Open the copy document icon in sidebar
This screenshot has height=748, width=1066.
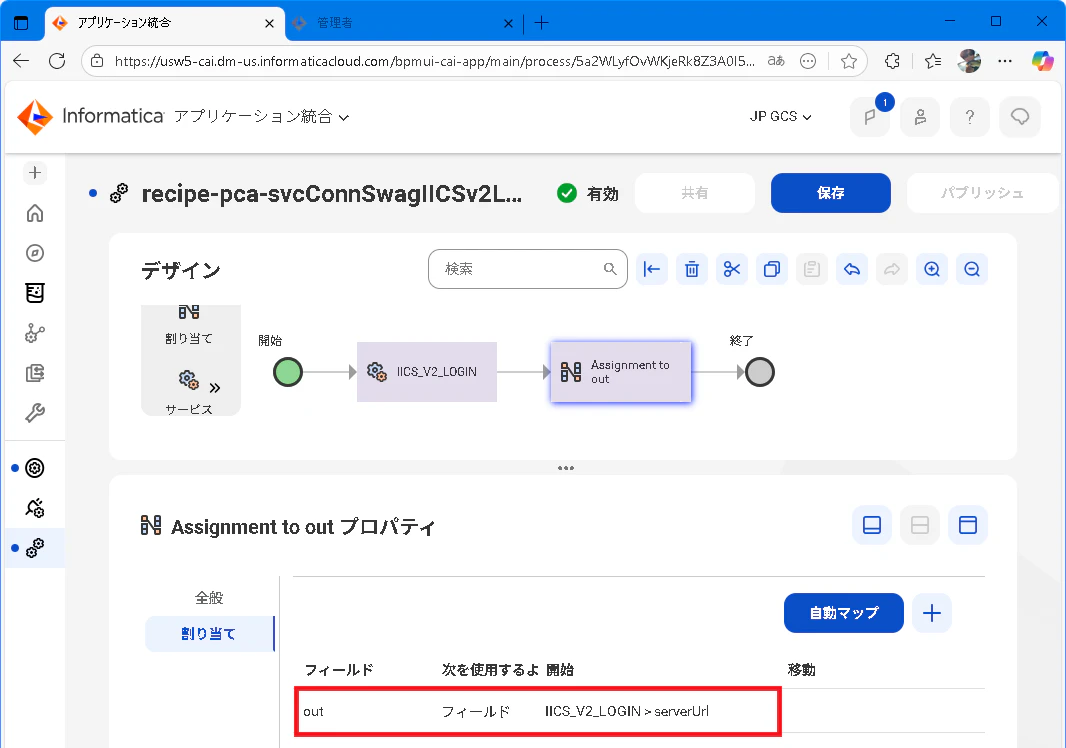click(35, 373)
